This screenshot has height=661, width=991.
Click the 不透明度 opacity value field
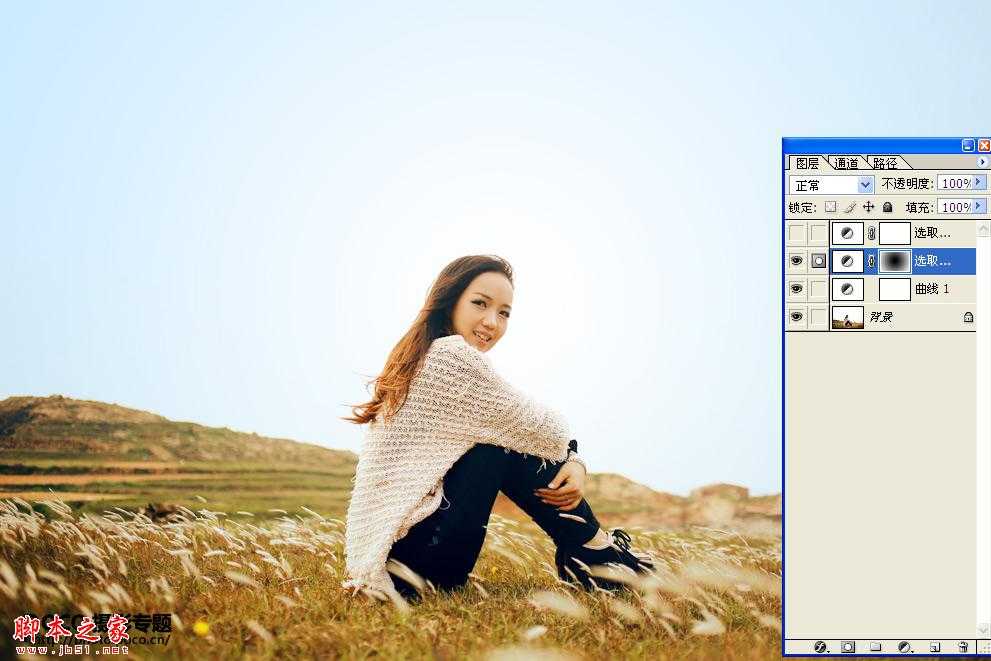pyautogui.click(x=955, y=183)
